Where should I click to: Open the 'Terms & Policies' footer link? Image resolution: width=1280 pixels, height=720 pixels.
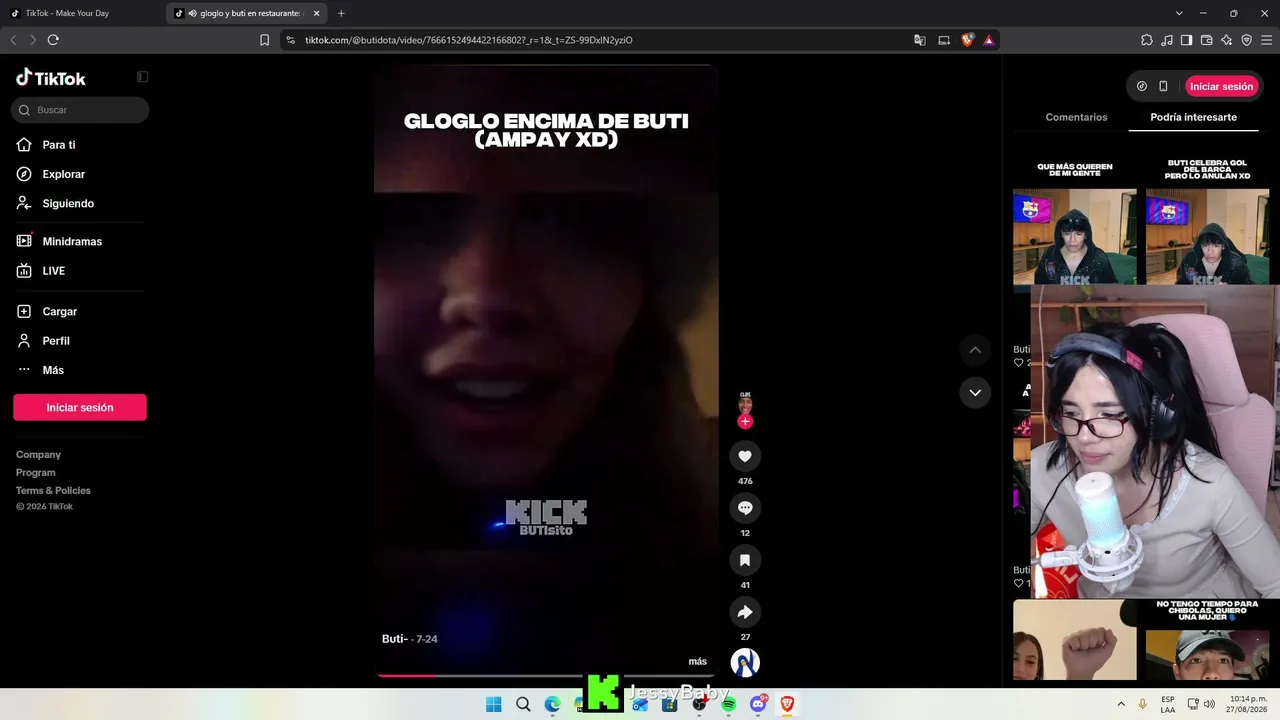tap(53, 491)
